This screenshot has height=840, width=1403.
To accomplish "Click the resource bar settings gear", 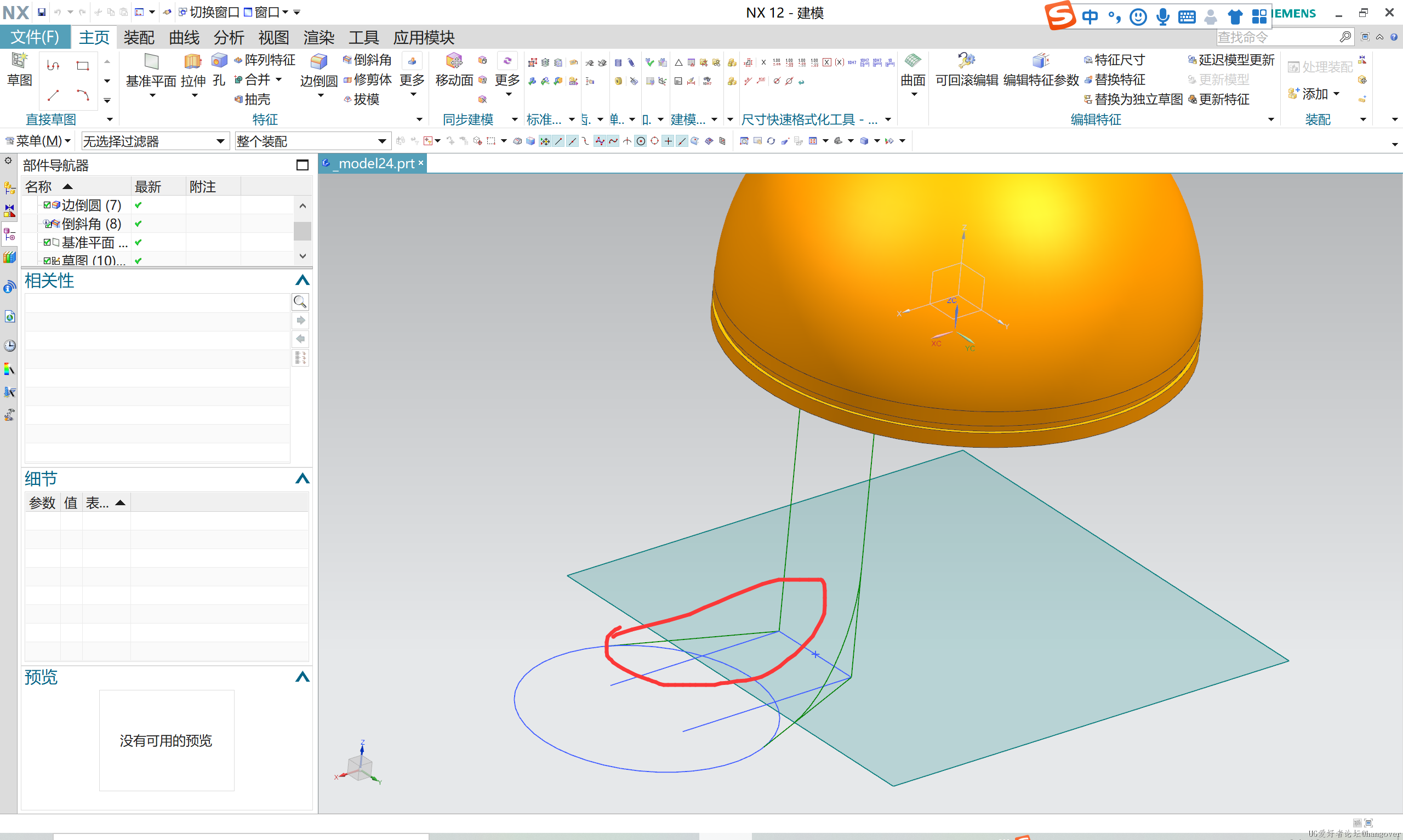I will click(x=8, y=161).
